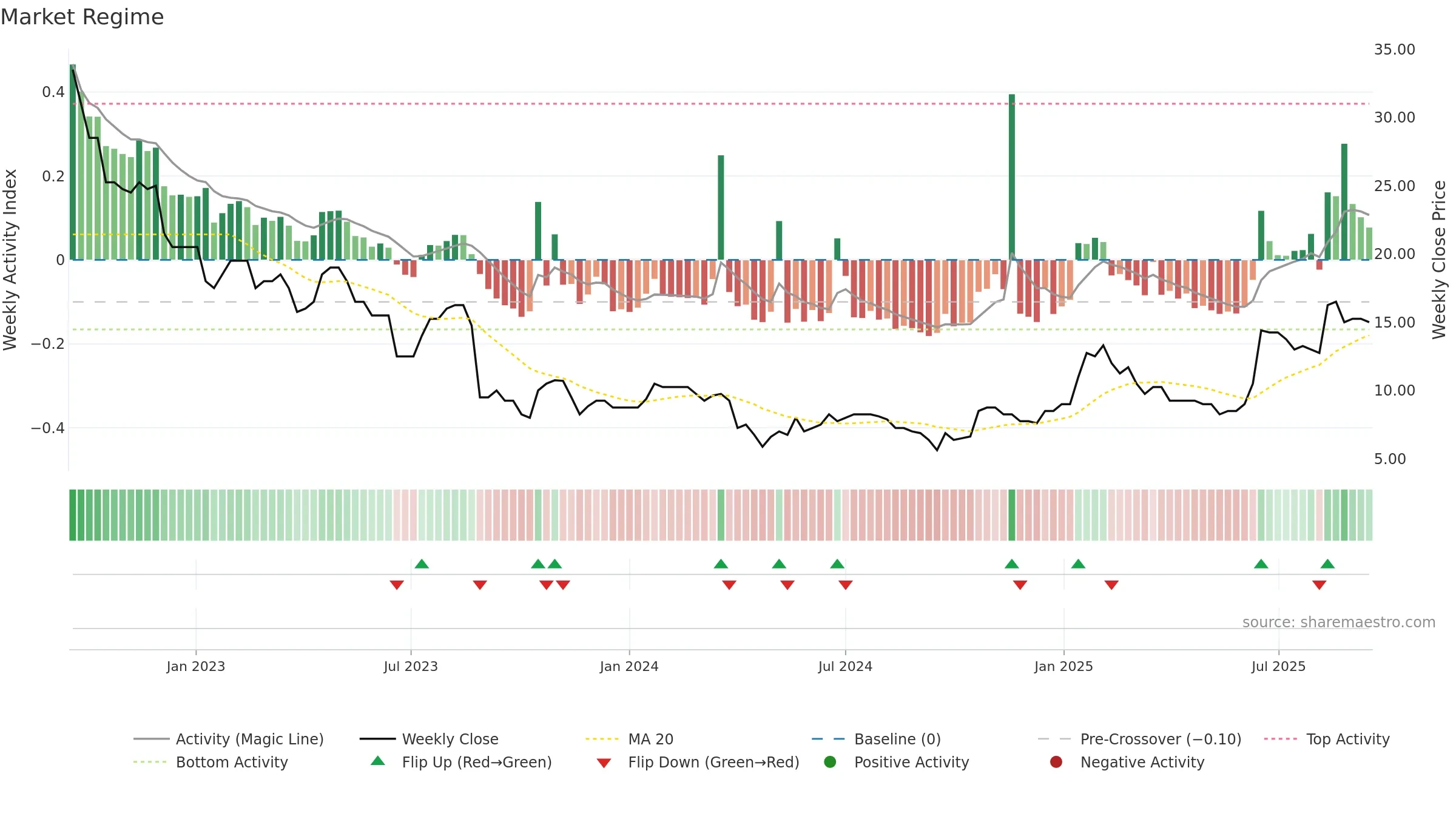
Task: Click the Pre-Crossover (−0.10) legend entry
Action: (x=1139, y=739)
